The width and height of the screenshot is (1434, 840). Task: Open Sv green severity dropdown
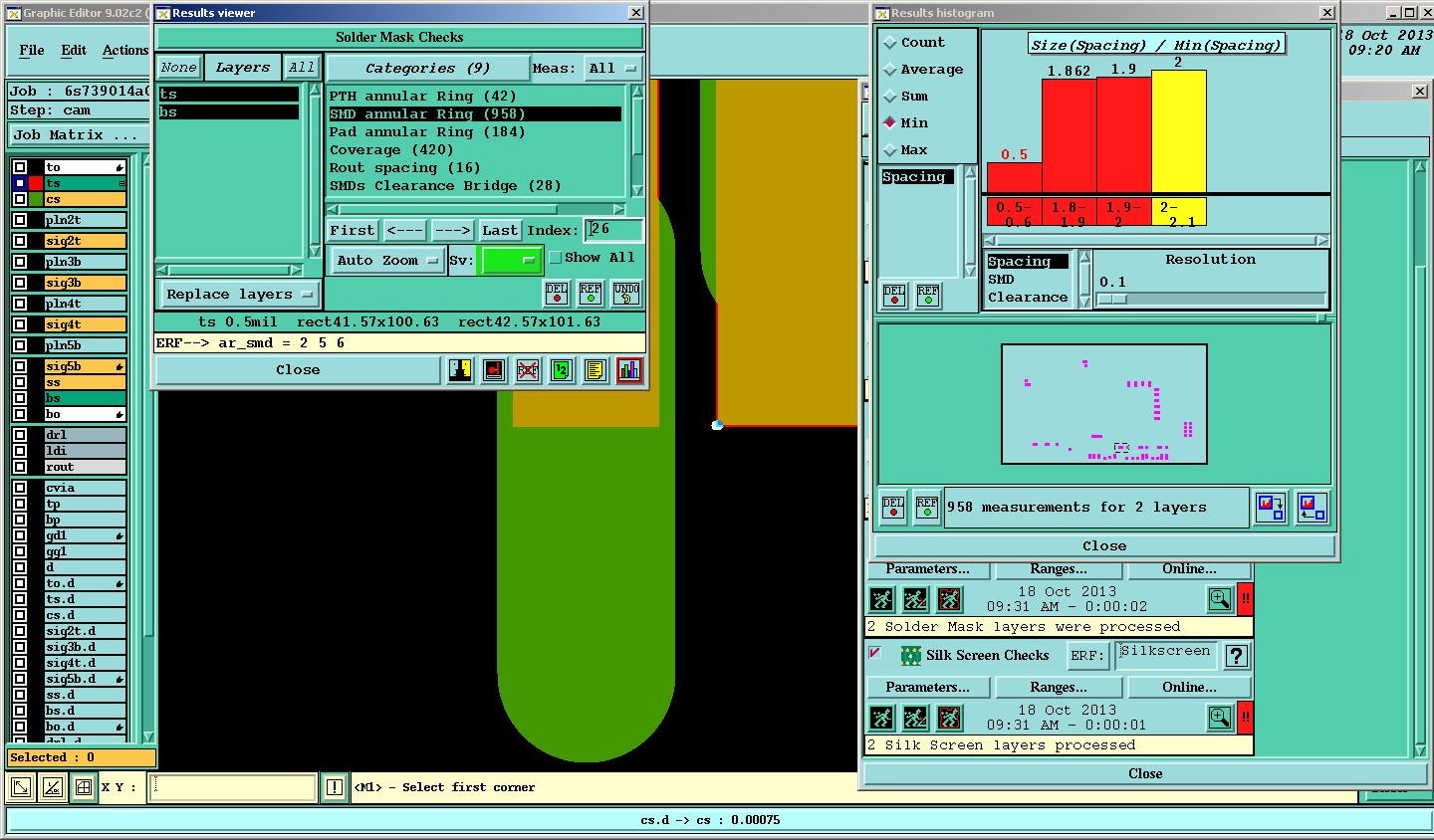pyautogui.click(x=511, y=261)
